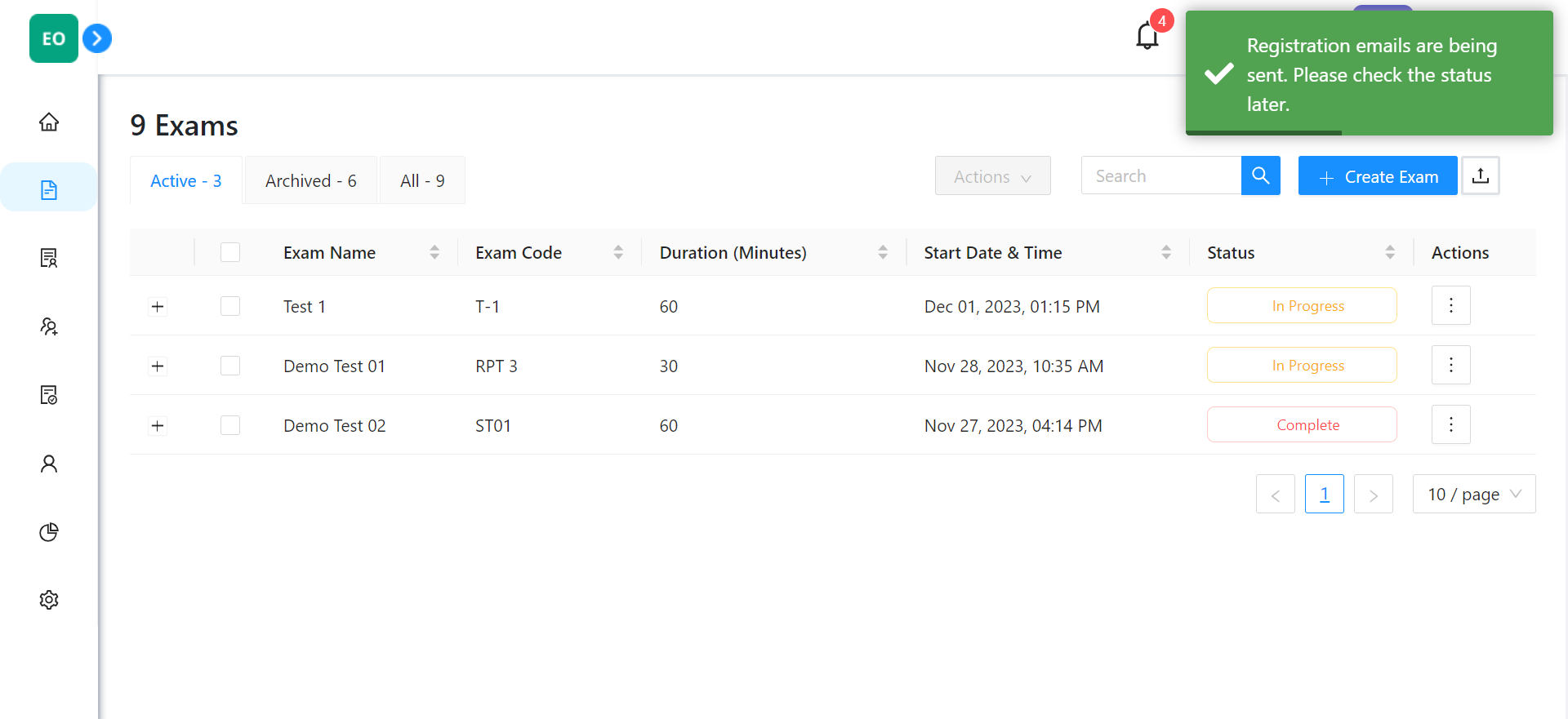Switch to the Archived - 6 tab
This screenshot has height=719, width=1568.
click(311, 180)
